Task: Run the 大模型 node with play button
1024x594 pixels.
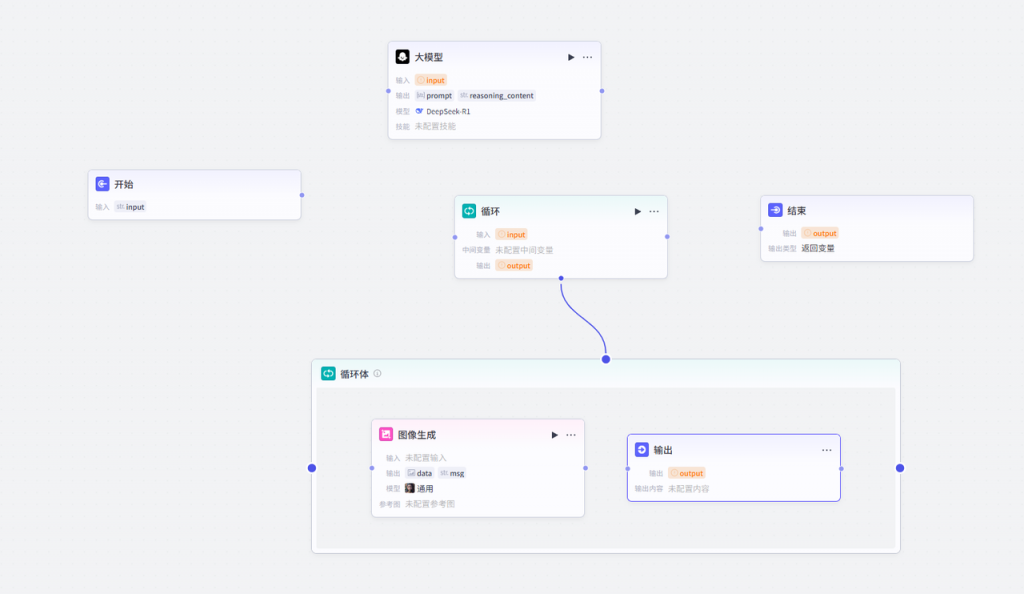Action: pyautogui.click(x=571, y=57)
